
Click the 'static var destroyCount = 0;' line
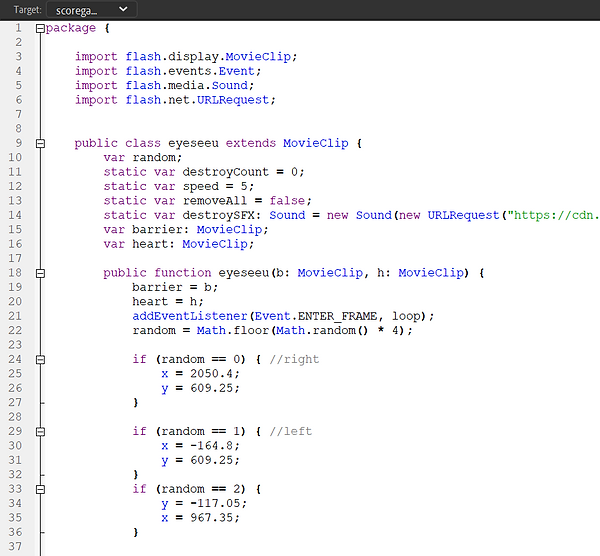(204, 172)
